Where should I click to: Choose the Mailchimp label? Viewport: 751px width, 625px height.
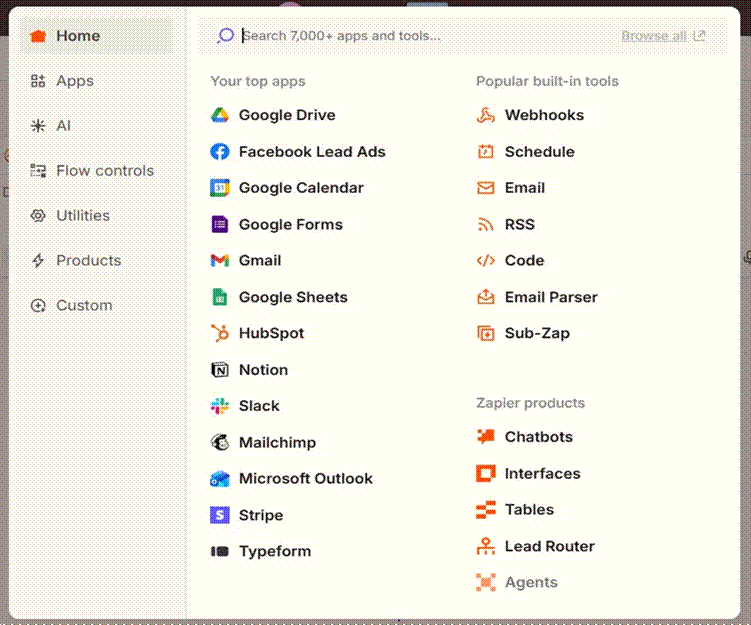(x=277, y=442)
